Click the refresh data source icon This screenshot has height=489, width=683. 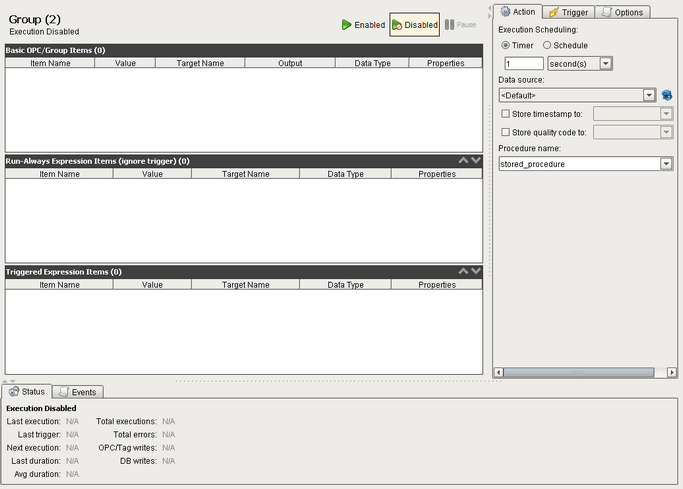pos(666,95)
